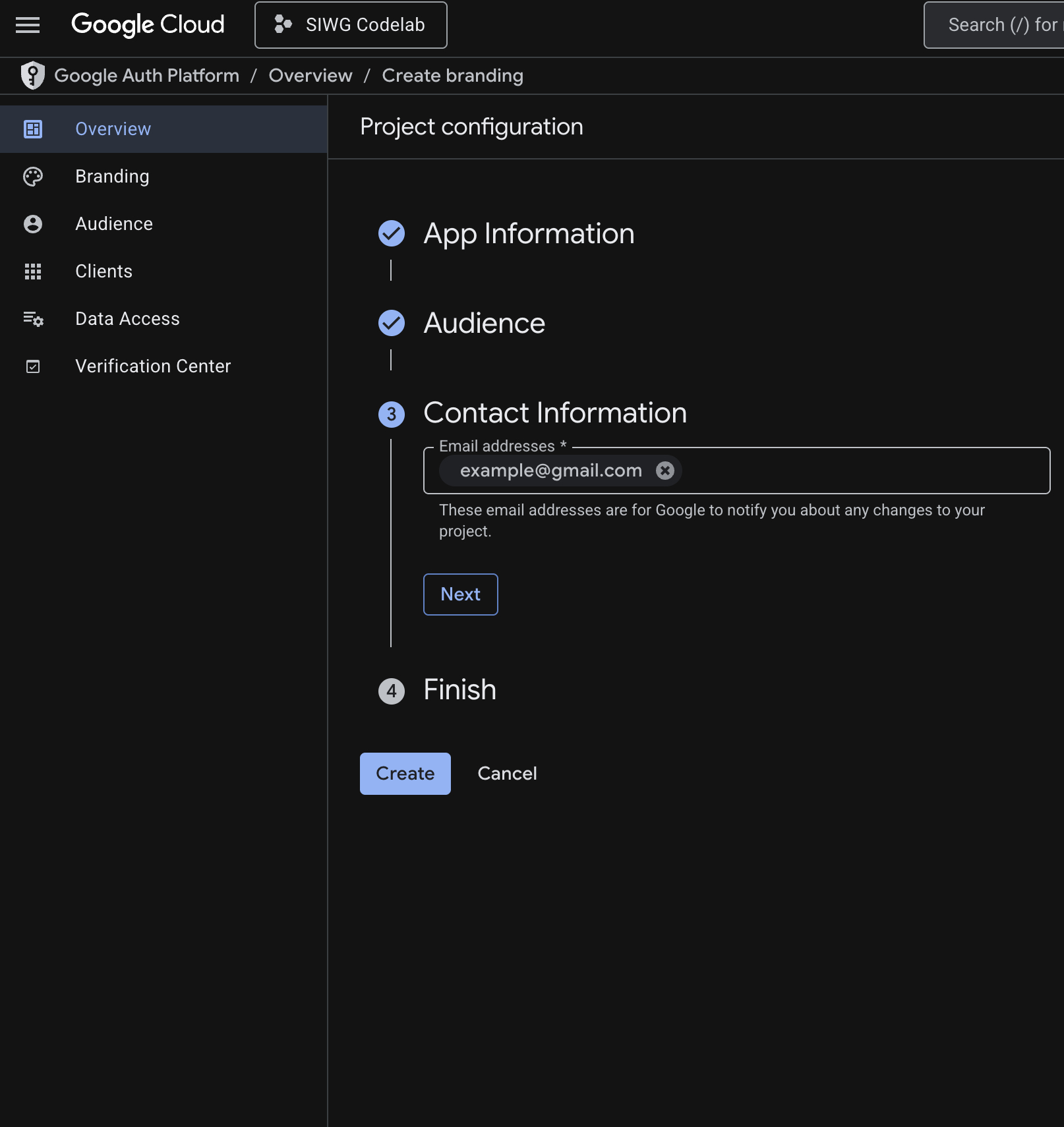This screenshot has height=1127, width=1064.
Task: Click the Branding palette icon
Action: pyautogui.click(x=32, y=177)
